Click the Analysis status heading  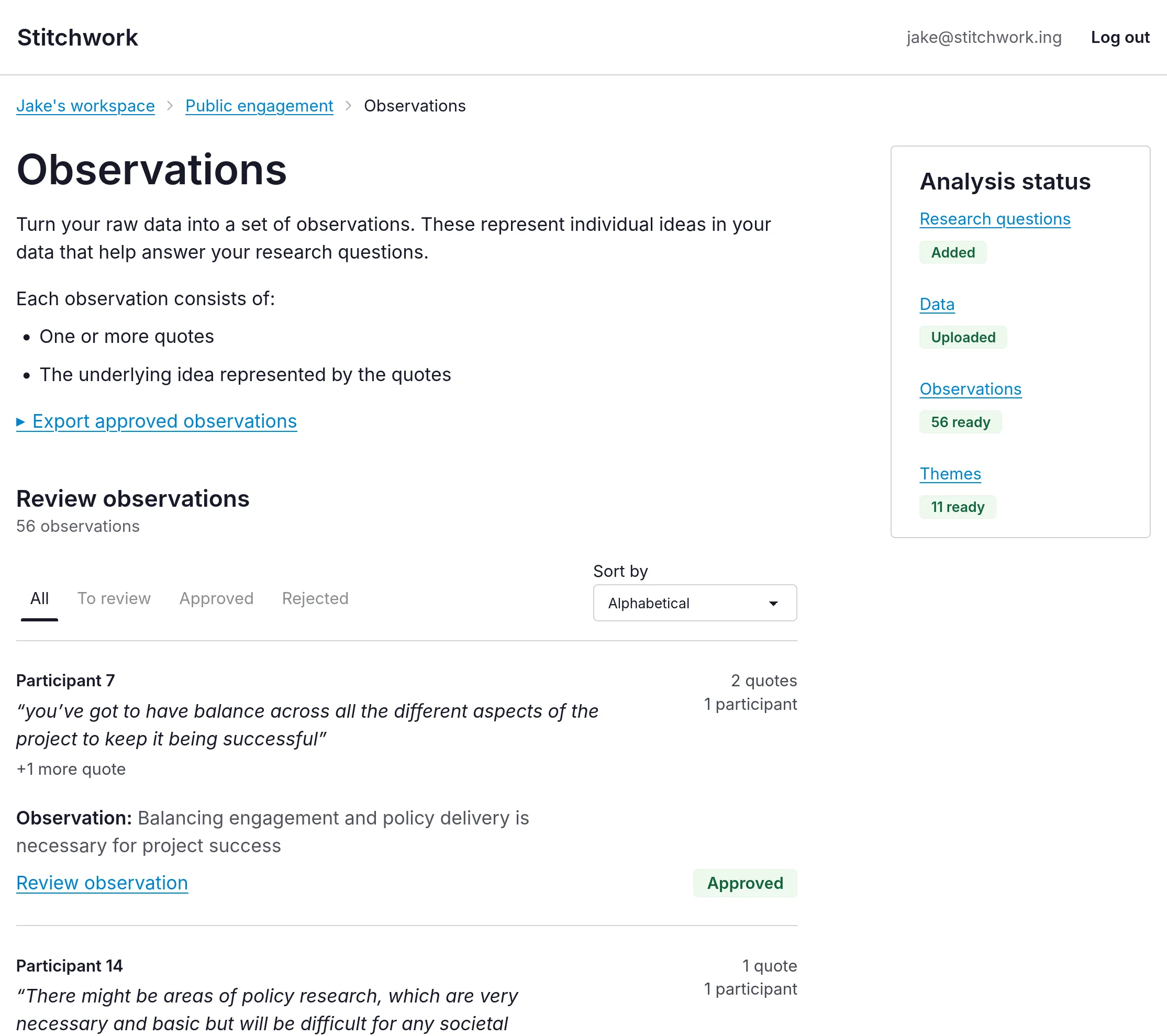tap(1005, 182)
